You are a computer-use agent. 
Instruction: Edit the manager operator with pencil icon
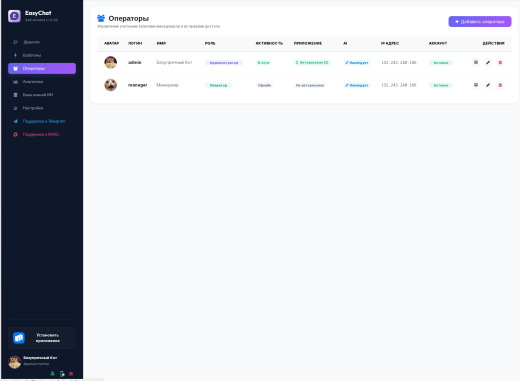coord(488,85)
